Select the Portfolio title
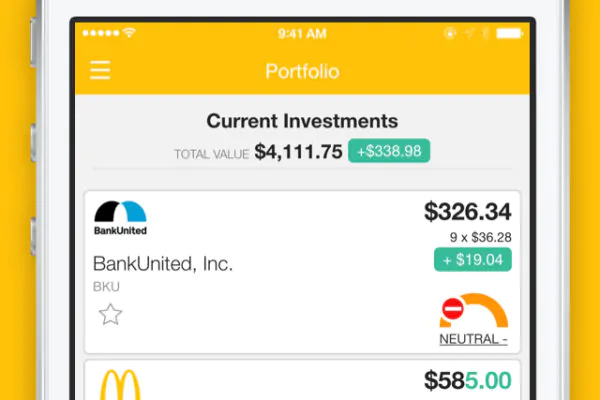The image size is (600, 400). (302, 72)
